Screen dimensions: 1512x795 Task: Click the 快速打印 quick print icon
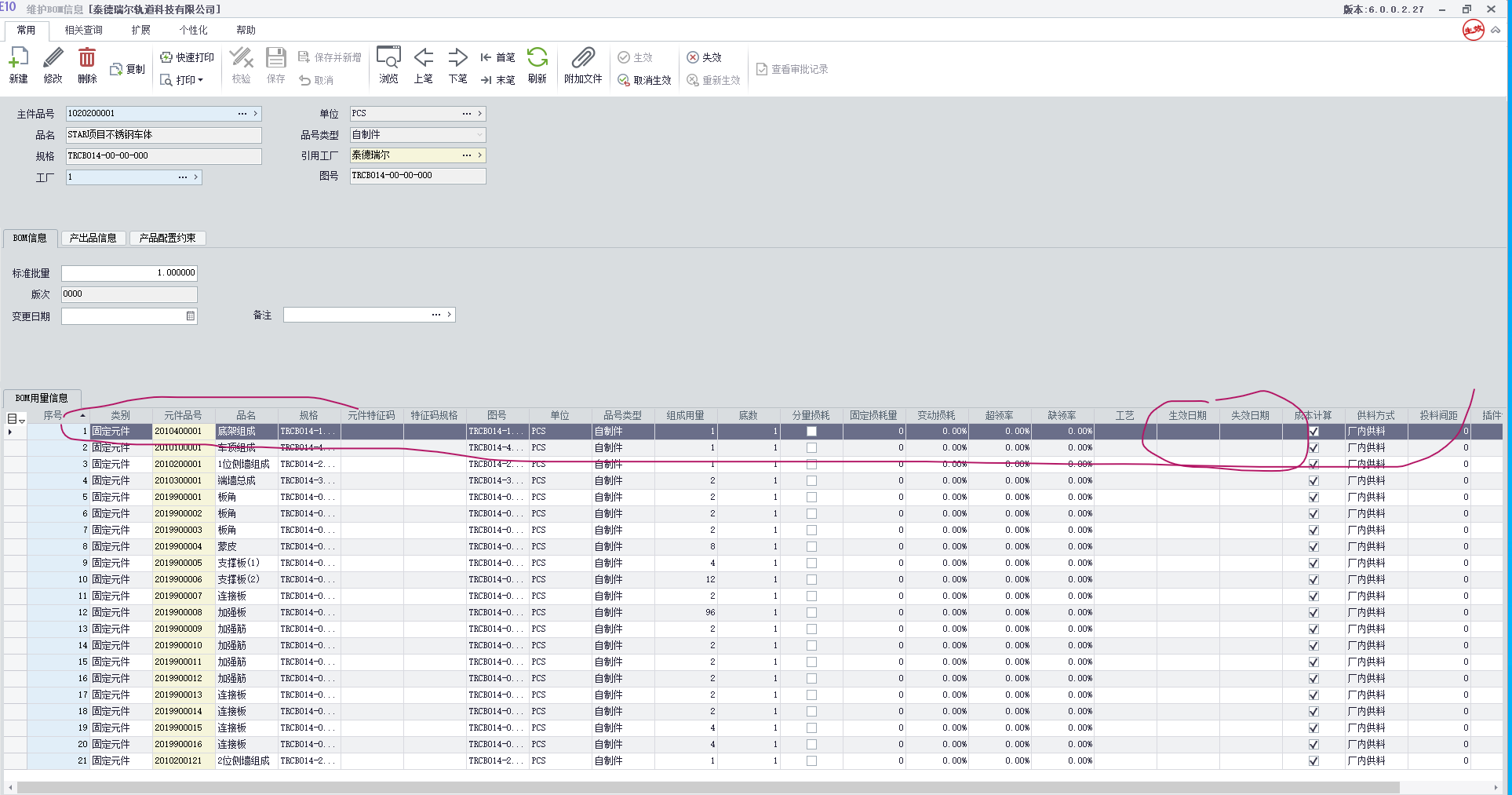(166, 57)
